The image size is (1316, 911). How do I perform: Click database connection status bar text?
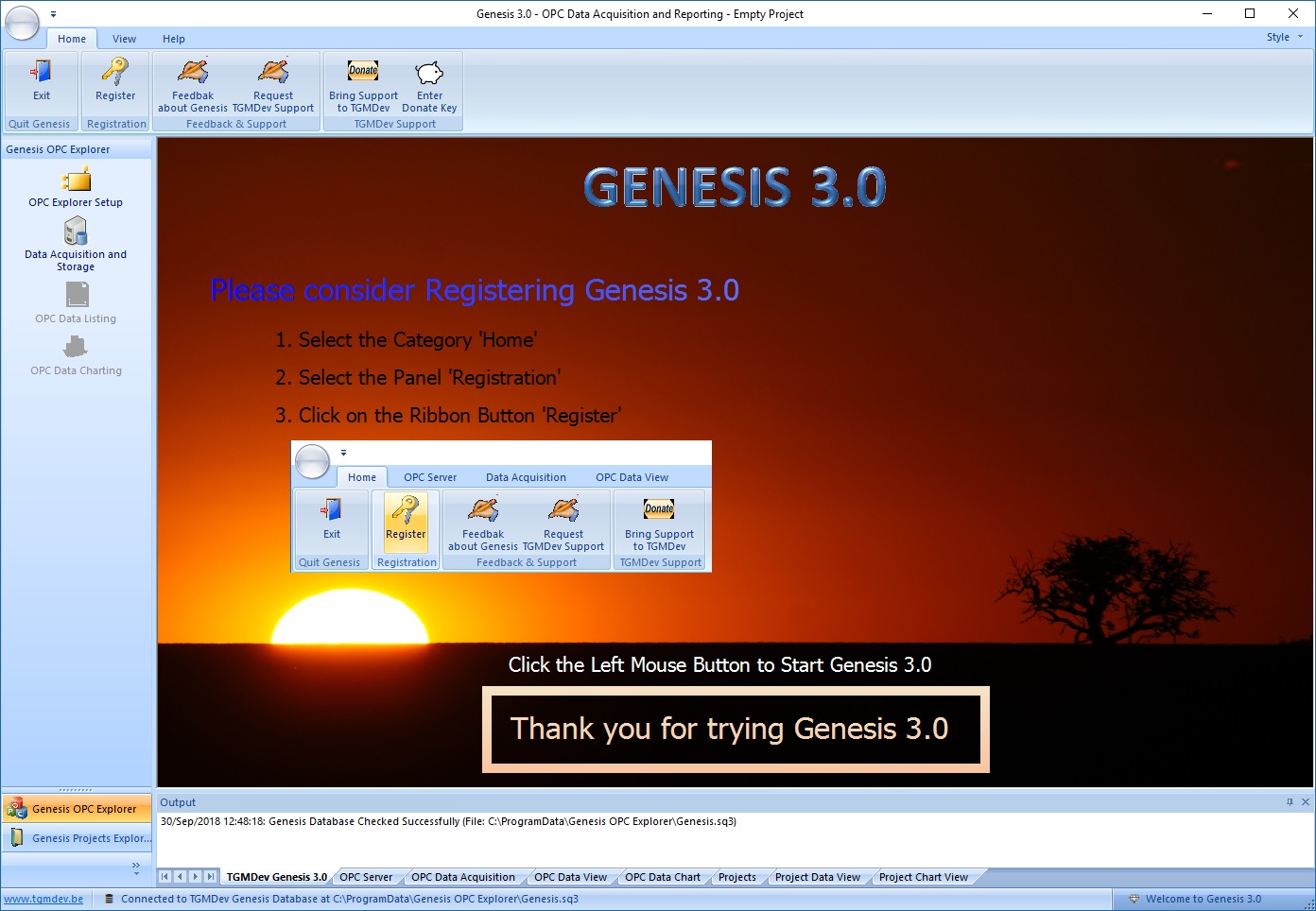point(350,899)
